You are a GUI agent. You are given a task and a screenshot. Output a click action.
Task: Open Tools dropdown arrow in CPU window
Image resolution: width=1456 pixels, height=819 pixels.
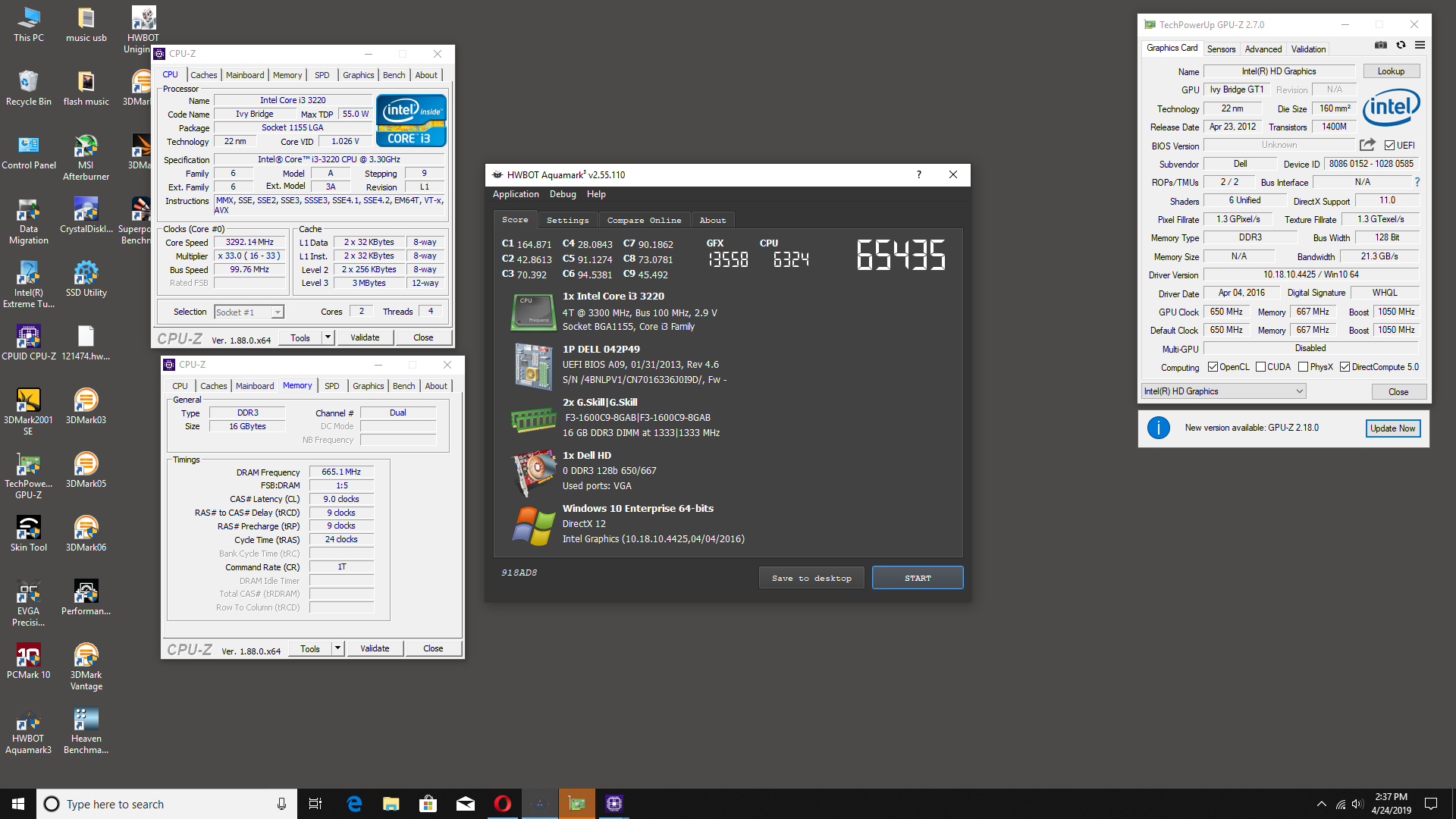click(328, 337)
